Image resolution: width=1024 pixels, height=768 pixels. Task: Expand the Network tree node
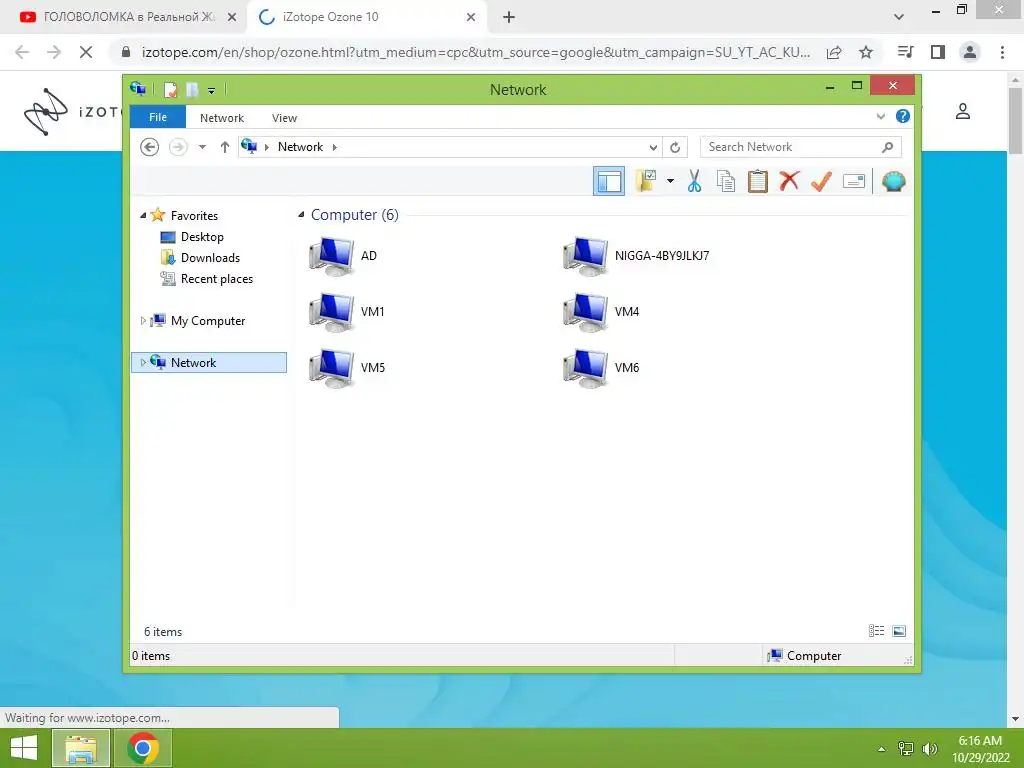pyautogui.click(x=143, y=362)
